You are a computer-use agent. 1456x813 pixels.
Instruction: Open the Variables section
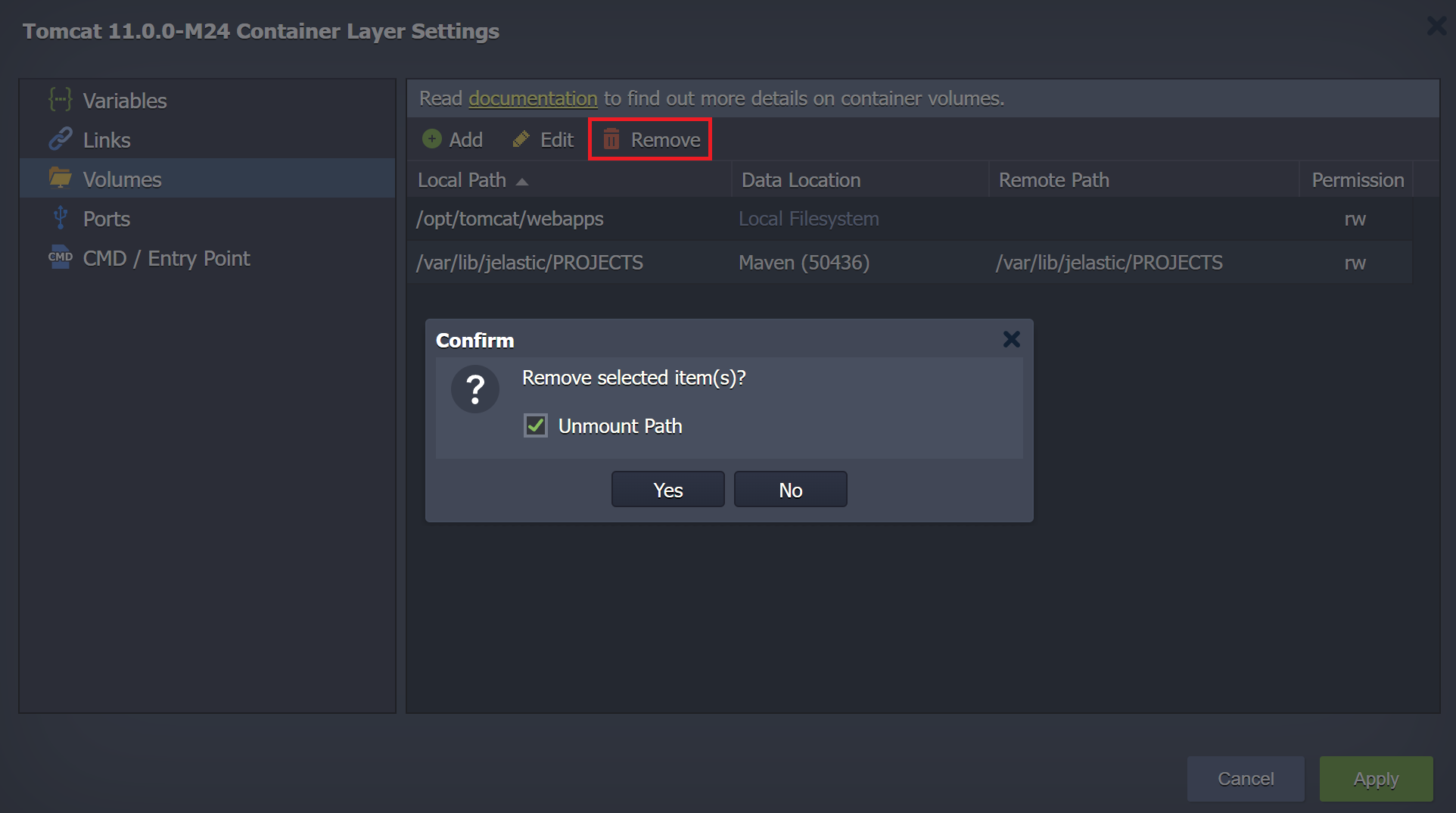207,100
